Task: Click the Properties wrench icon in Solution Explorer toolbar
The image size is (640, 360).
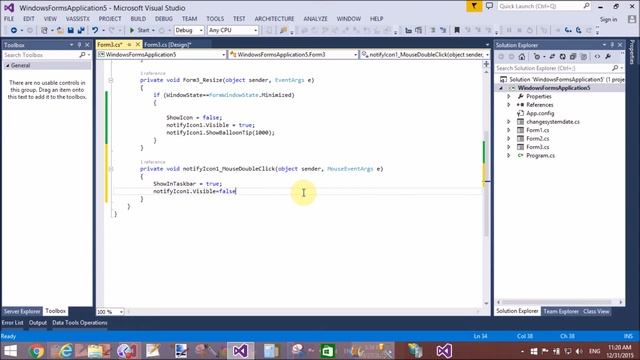Action: (608, 57)
